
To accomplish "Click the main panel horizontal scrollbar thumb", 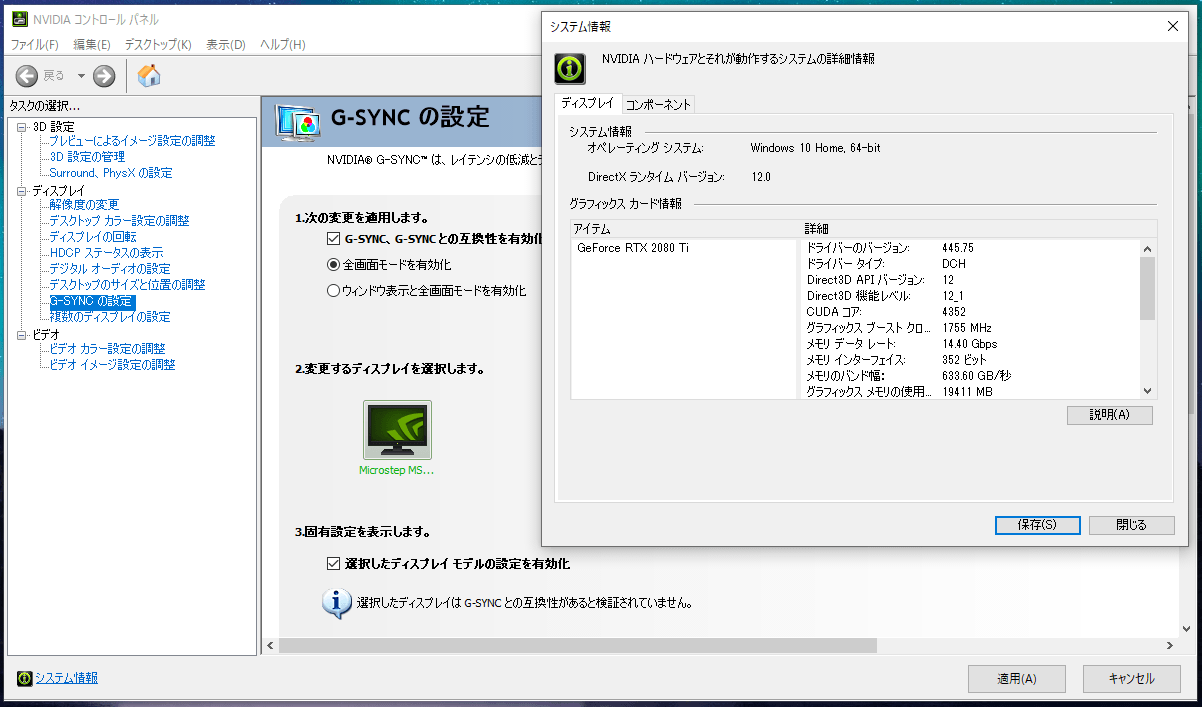I will coord(576,645).
